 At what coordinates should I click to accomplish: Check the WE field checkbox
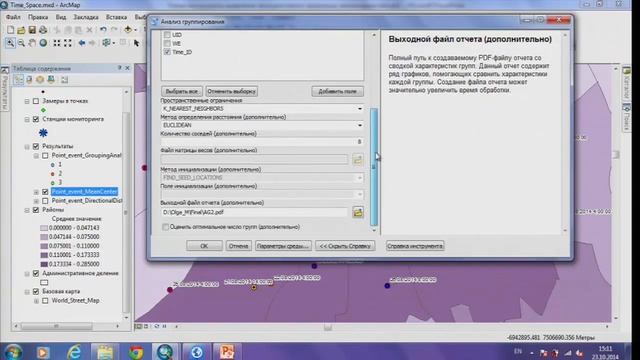pyautogui.click(x=167, y=43)
